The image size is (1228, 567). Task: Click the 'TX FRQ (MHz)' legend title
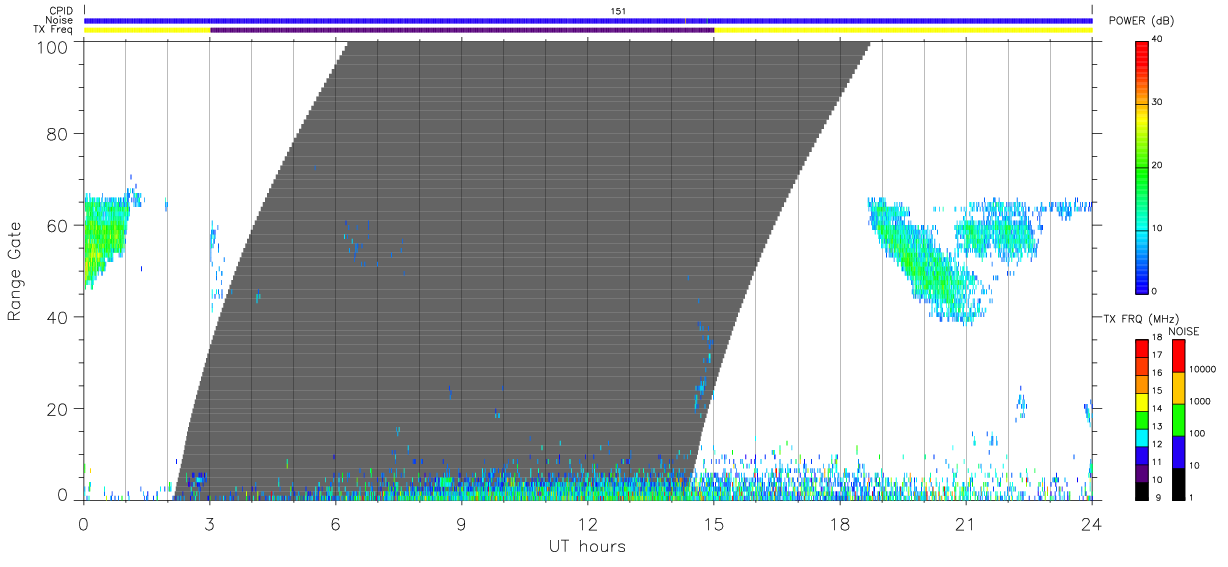pos(1140,319)
